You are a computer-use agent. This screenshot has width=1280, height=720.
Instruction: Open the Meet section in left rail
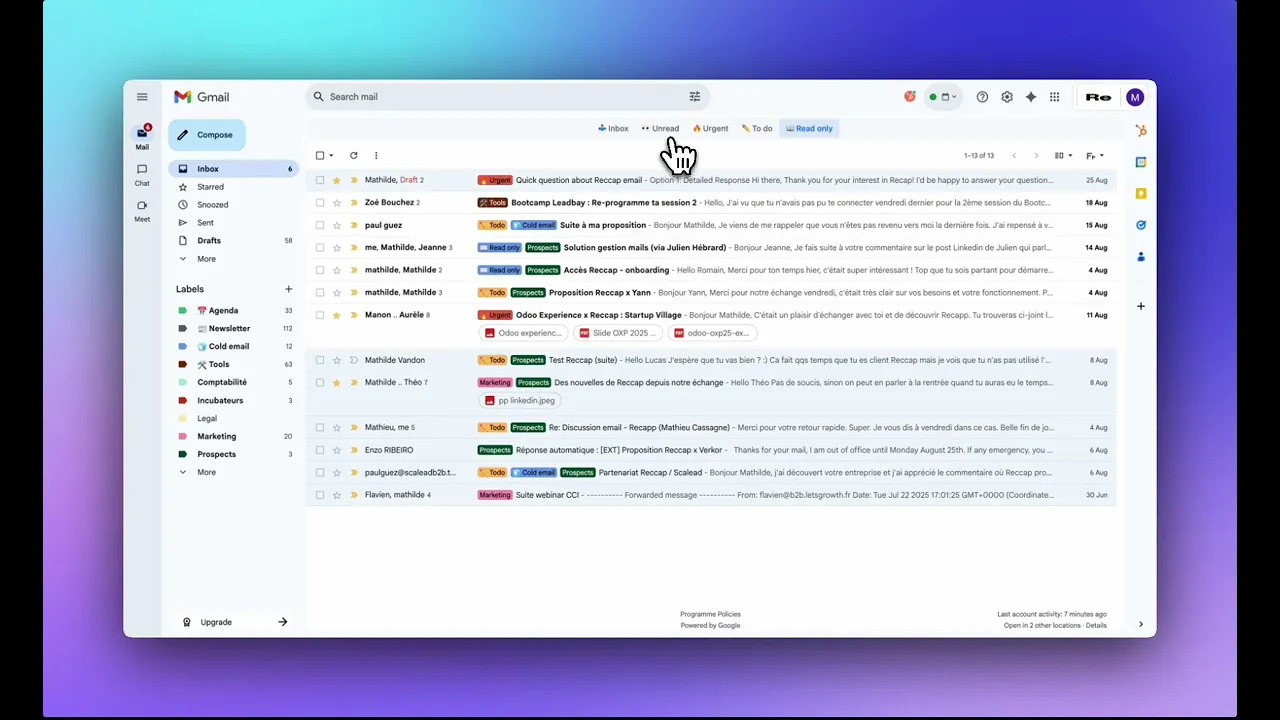click(142, 211)
